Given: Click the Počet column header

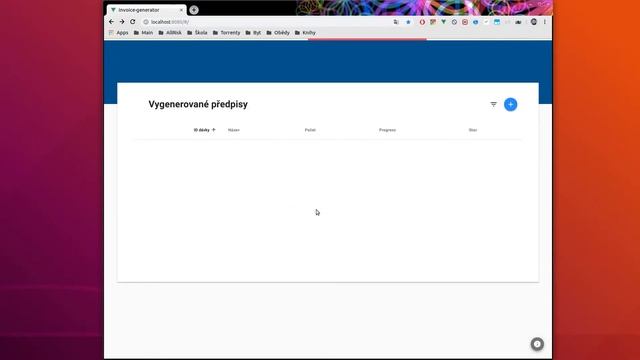Looking at the screenshot, I should [x=310, y=130].
